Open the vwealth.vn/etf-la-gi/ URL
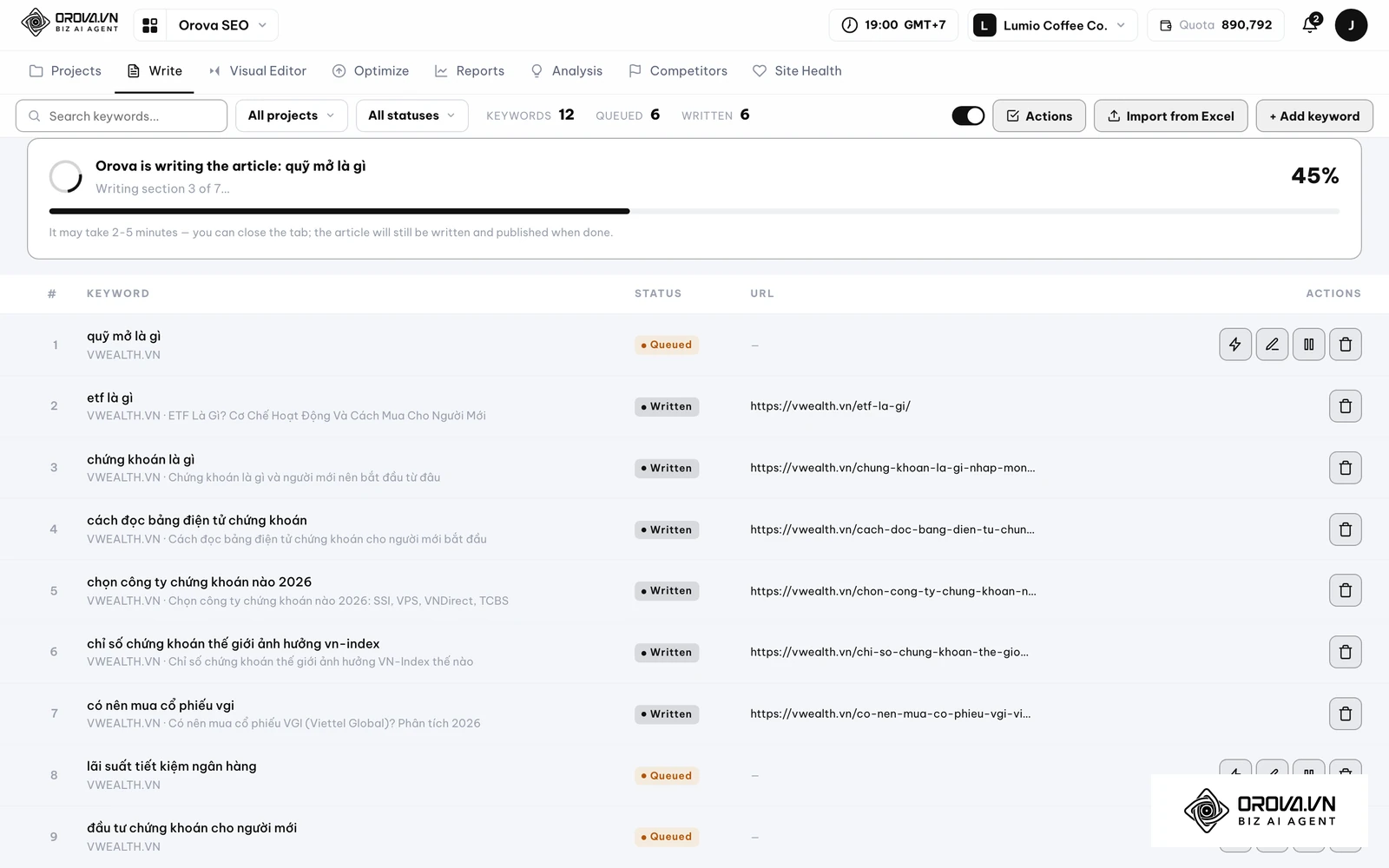 pyautogui.click(x=830, y=406)
